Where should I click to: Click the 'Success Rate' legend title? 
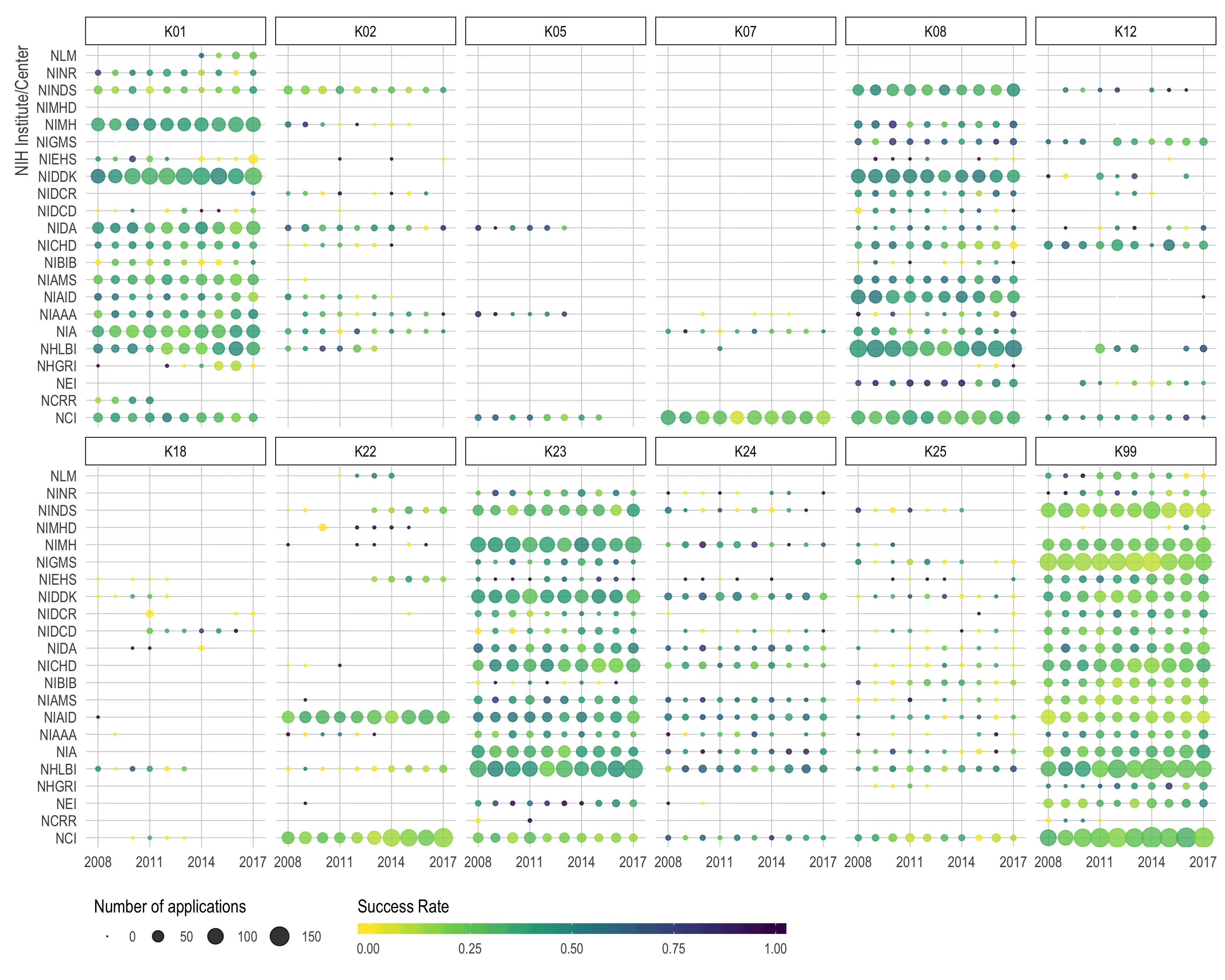click(403, 906)
